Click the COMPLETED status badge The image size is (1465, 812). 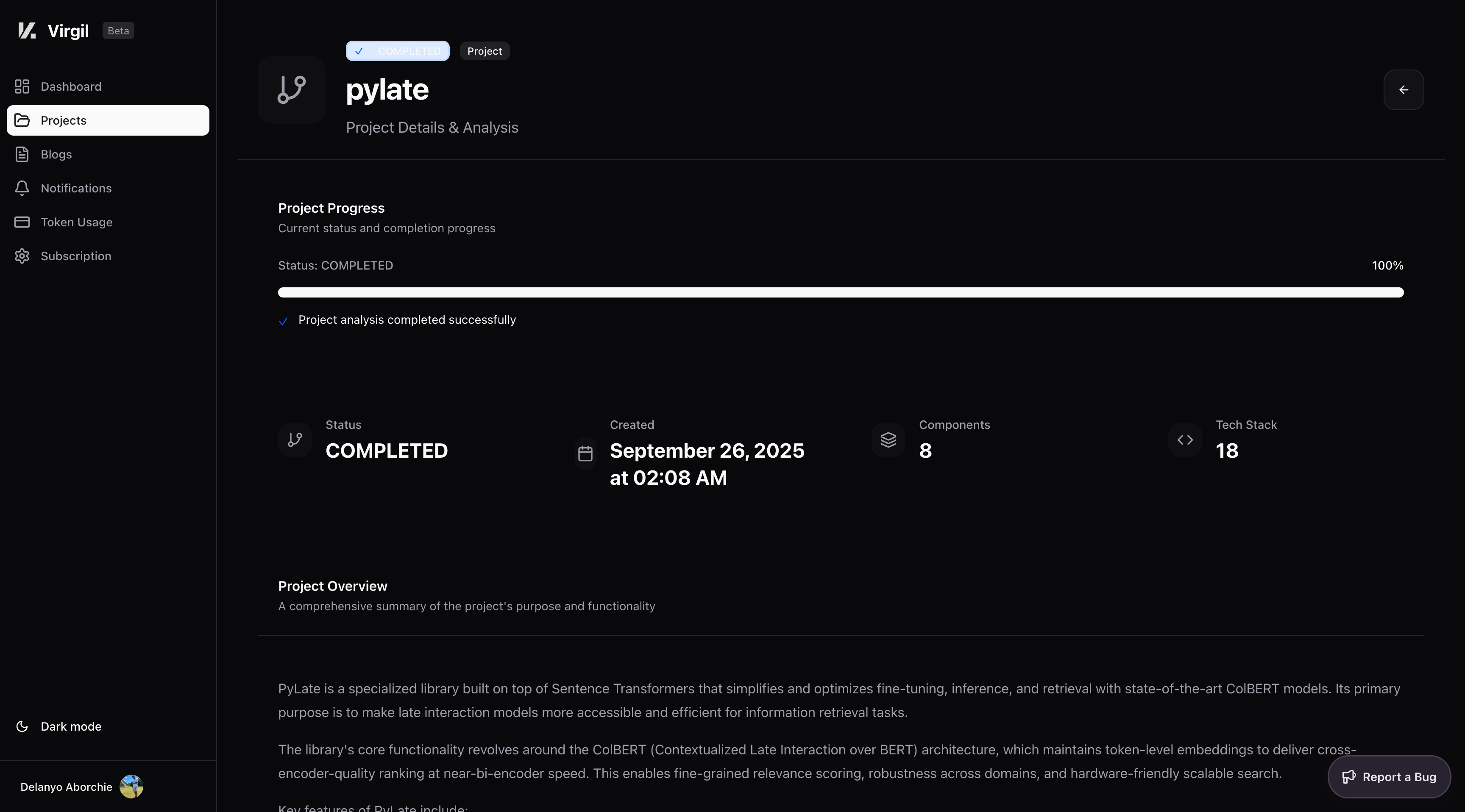pyautogui.click(x=398, y=51)
